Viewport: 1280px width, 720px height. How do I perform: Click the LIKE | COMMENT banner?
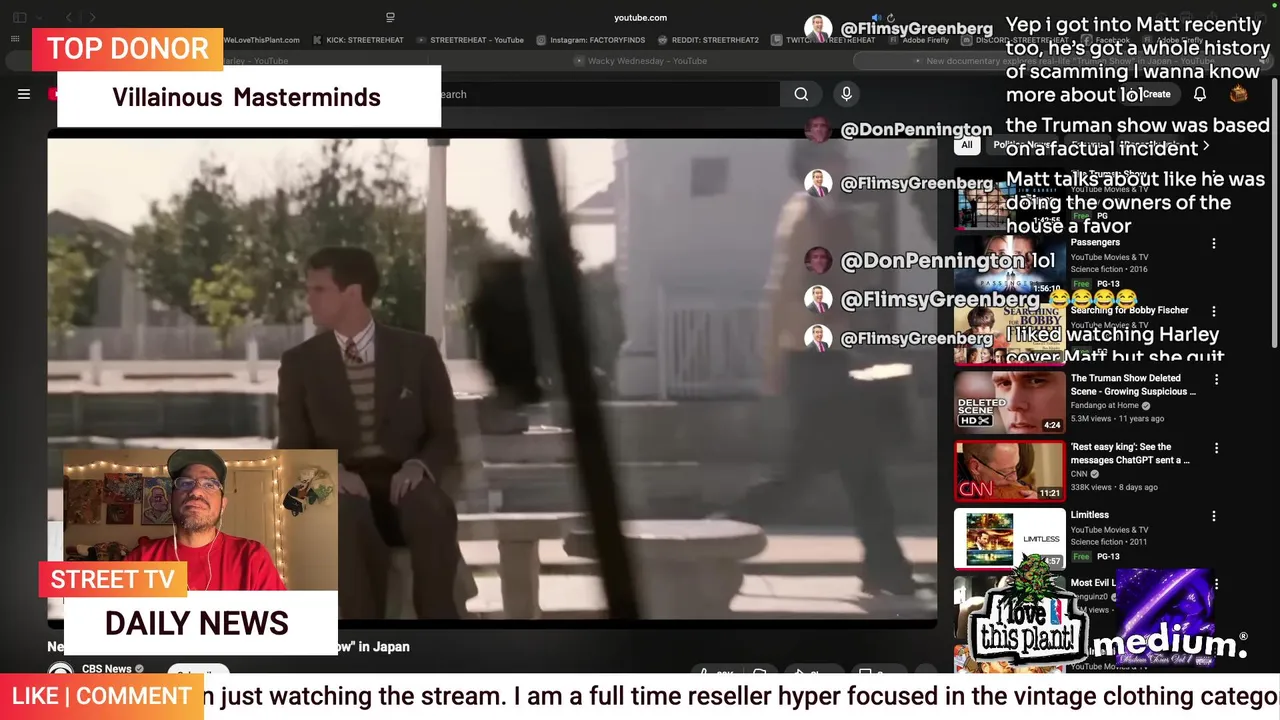click(x=101, y=696)
